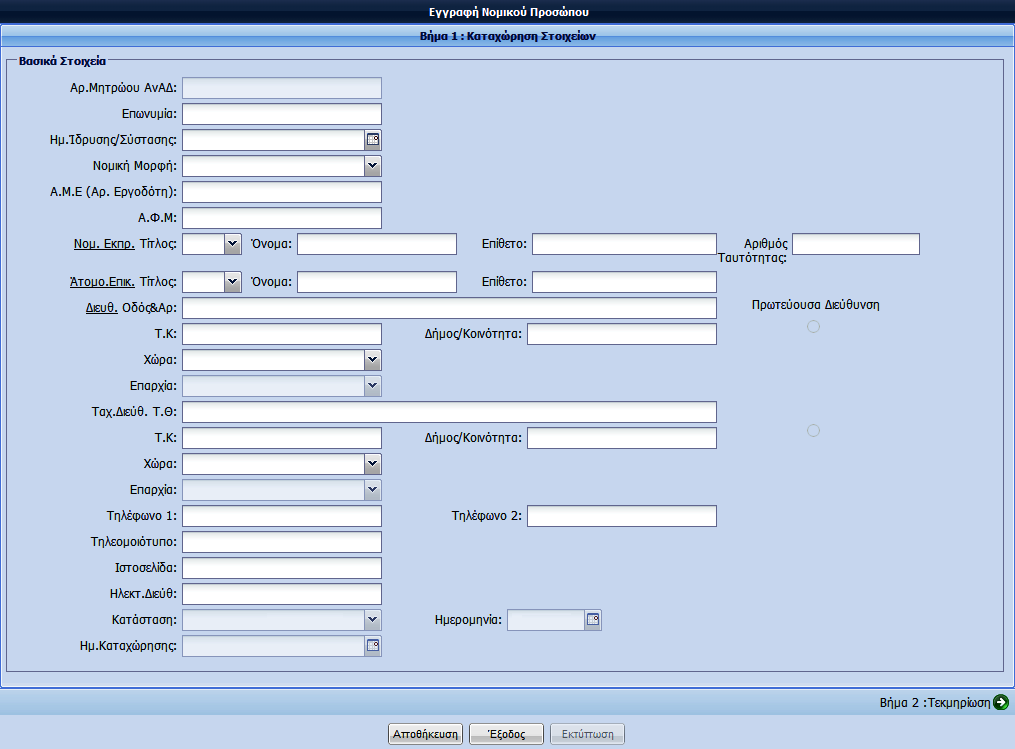Open Τίτλος dropdown for Άτομο.Επικ.
1015x749 pixels.
tap(233, 282)
